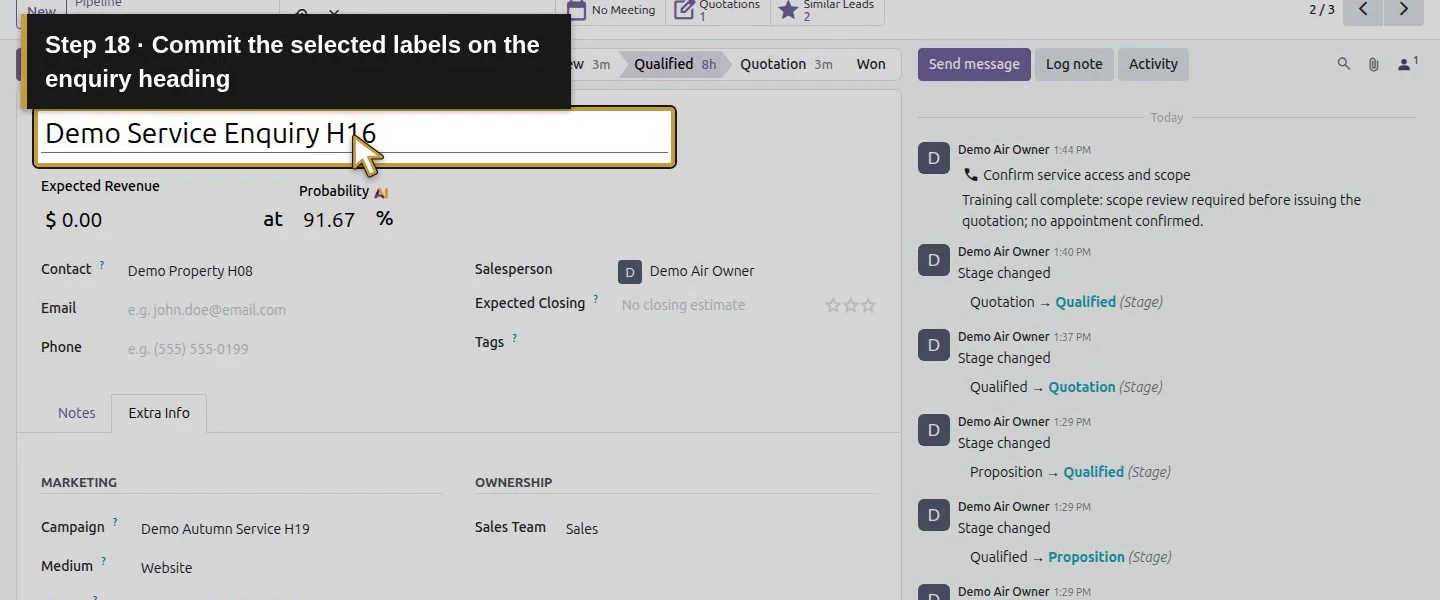Viewport: 1440px width, 600px height.
Task: Set priority to the second star
Action: tap(850, 305)
